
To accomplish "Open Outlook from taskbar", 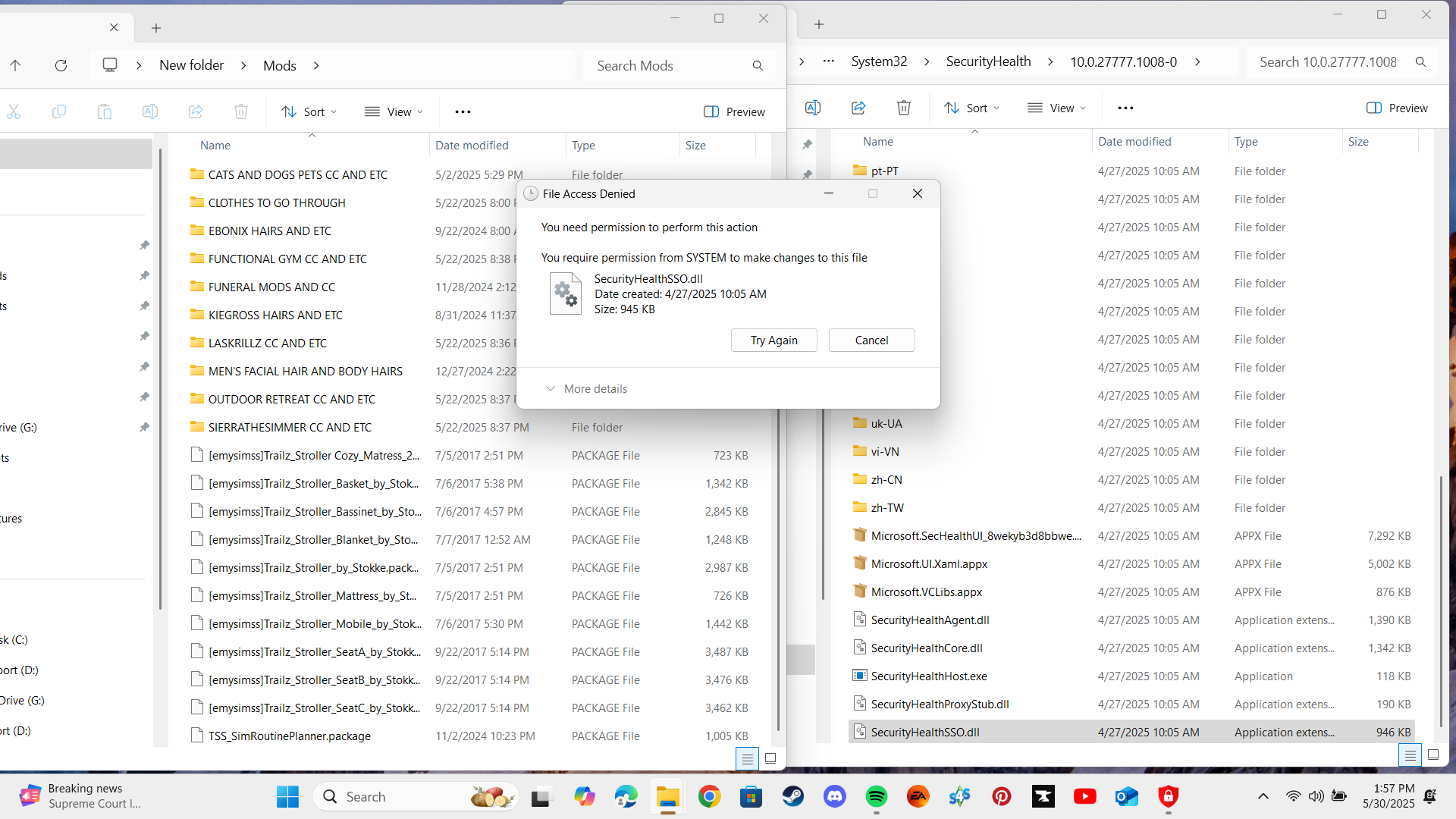I will pos(1127,796).
